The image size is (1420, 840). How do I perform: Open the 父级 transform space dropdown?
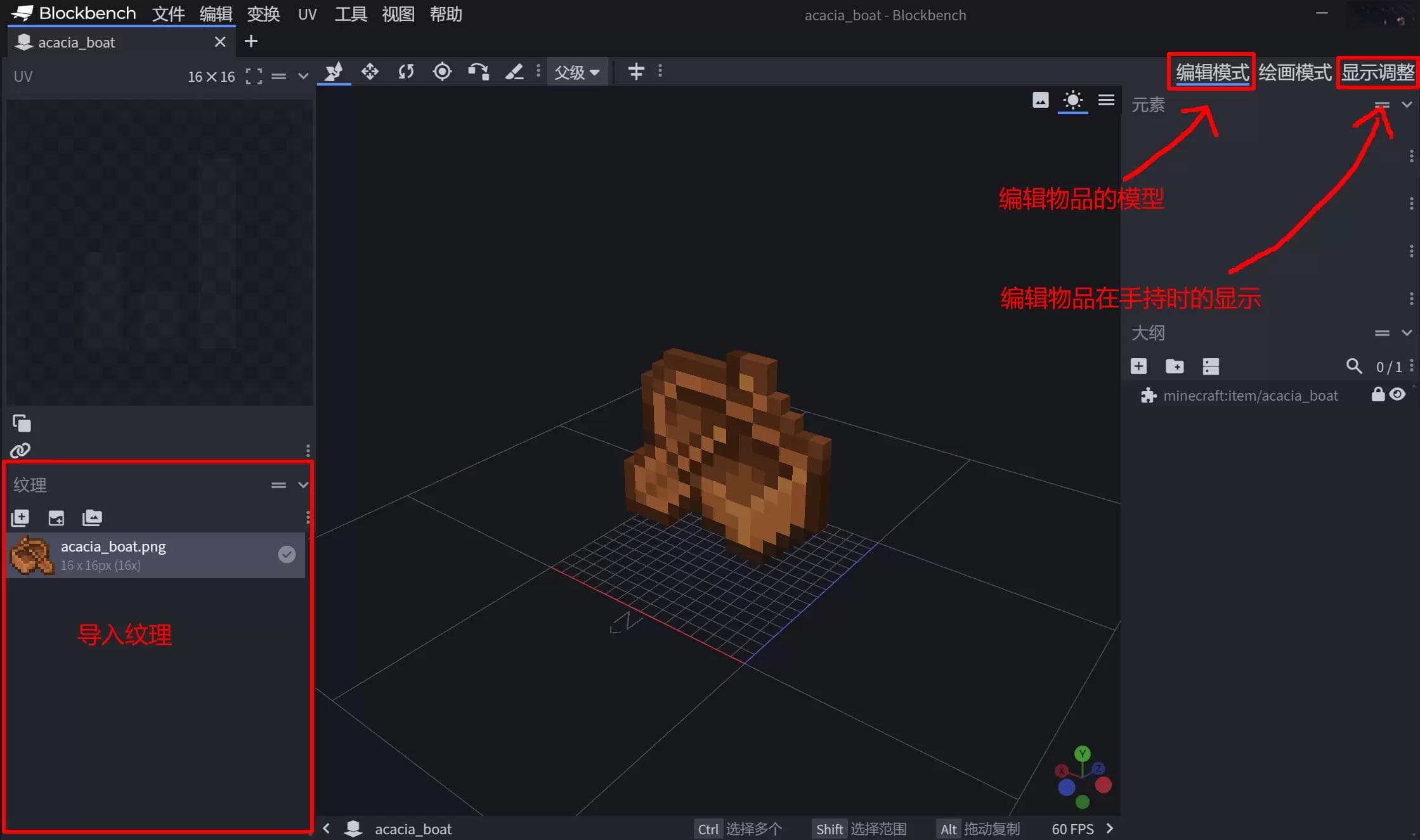tap(577, 72)
